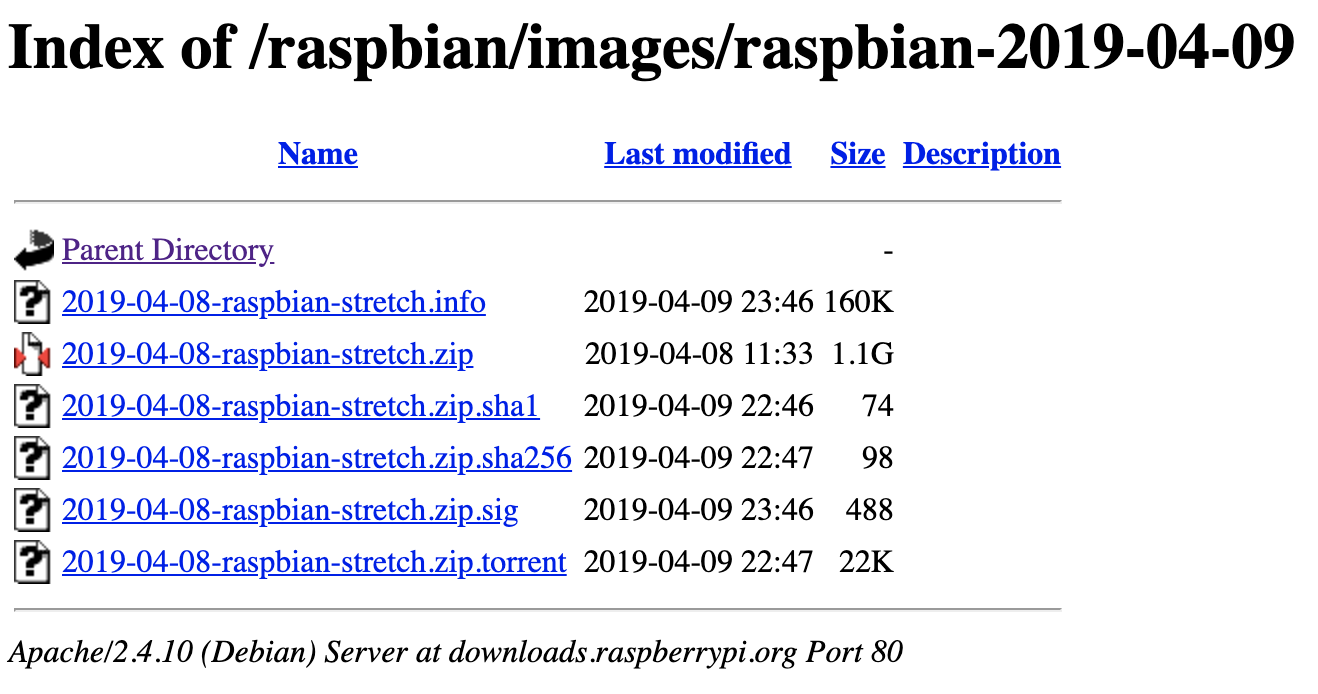Click the unknown-file icon beside the .zip.sig file
Viewport: 1318px width, 694px height.
(x=33, y=510)
